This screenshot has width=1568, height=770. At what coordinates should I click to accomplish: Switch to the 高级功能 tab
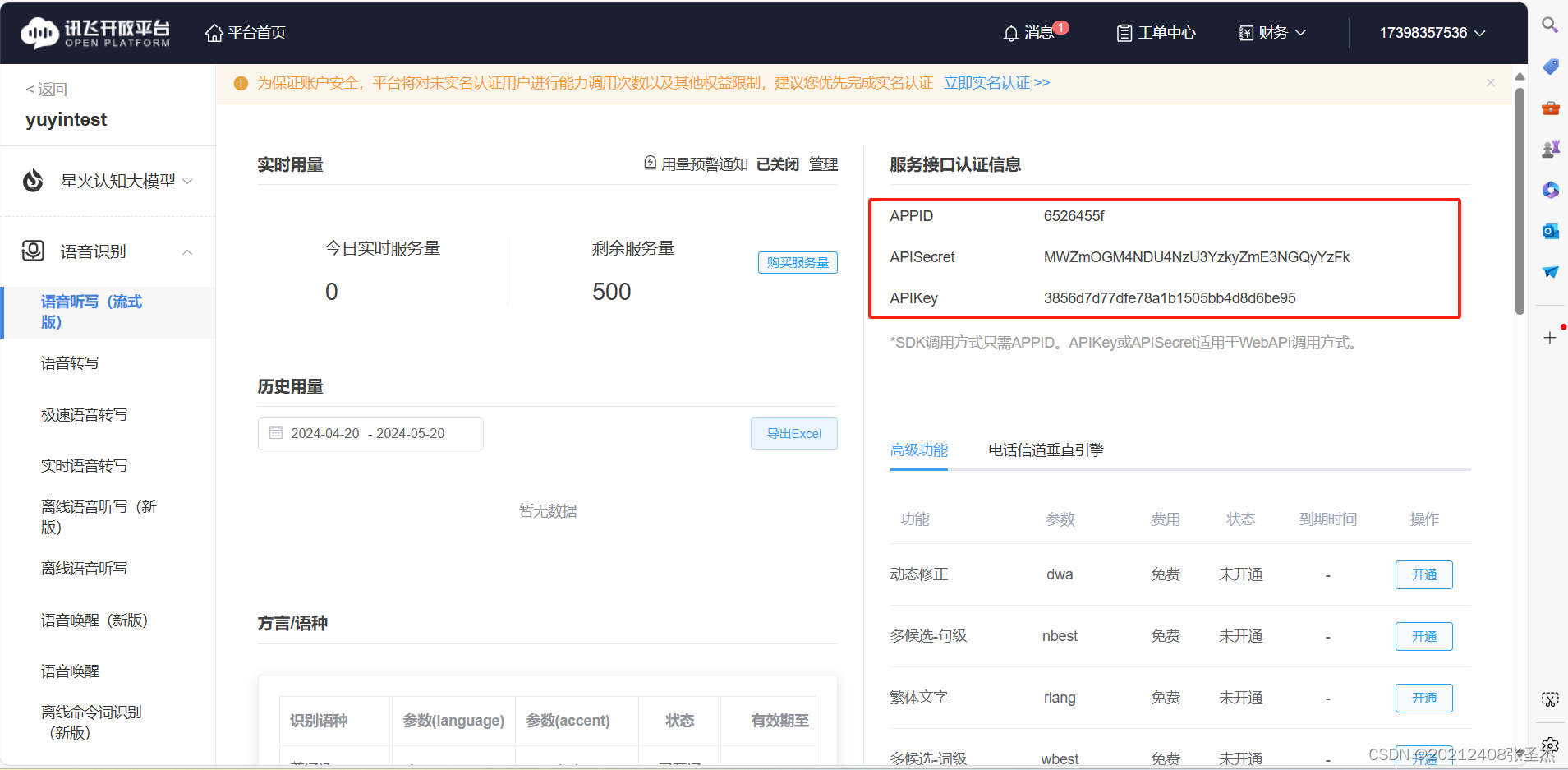918,450
